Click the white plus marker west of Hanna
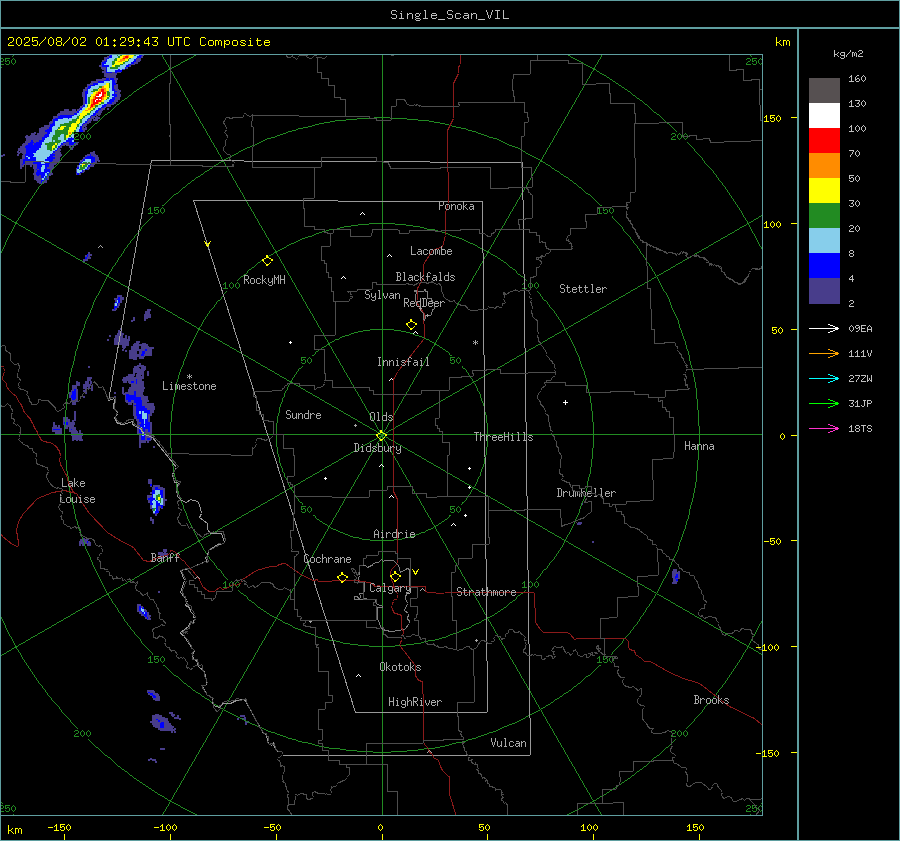 [565, 402]
